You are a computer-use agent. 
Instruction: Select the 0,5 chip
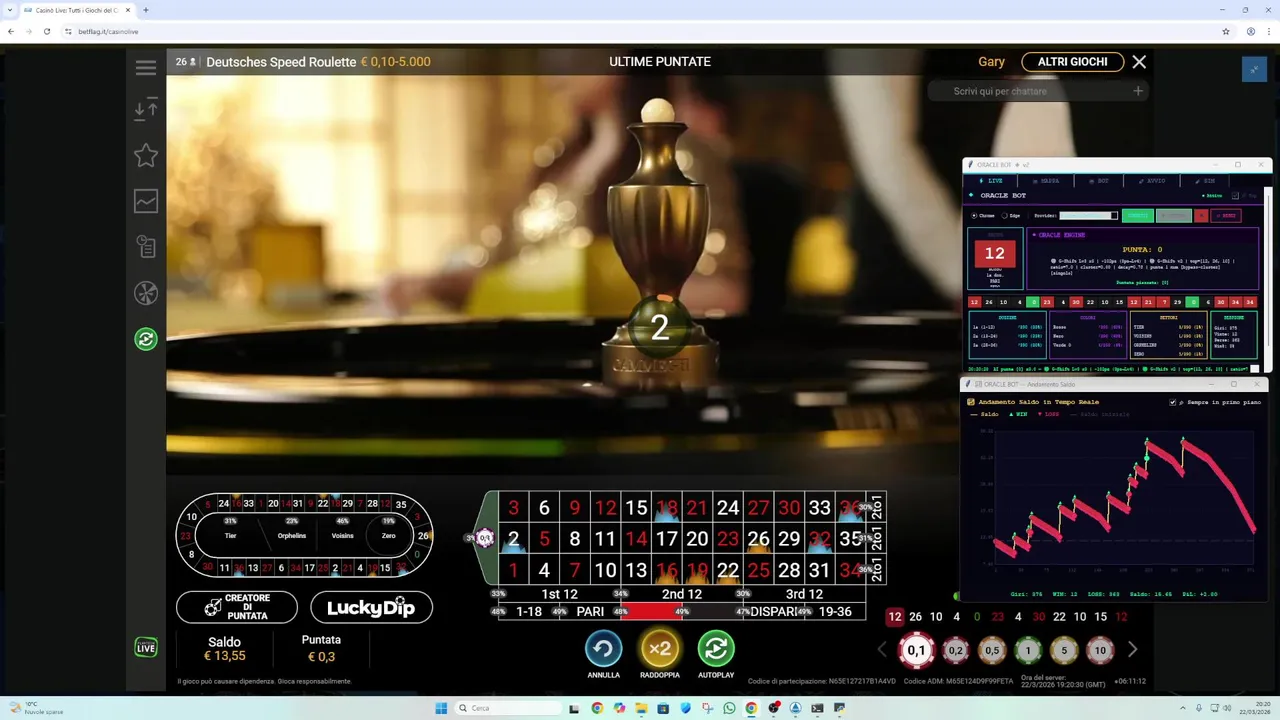click(992, 650)
